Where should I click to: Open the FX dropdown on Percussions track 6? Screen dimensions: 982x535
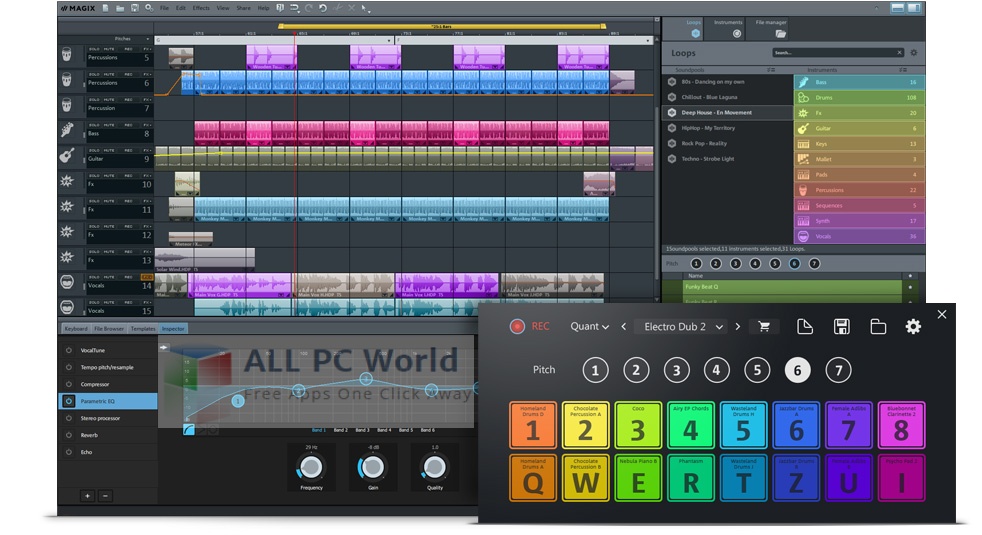pyautogui.click(x=147, y=74)
